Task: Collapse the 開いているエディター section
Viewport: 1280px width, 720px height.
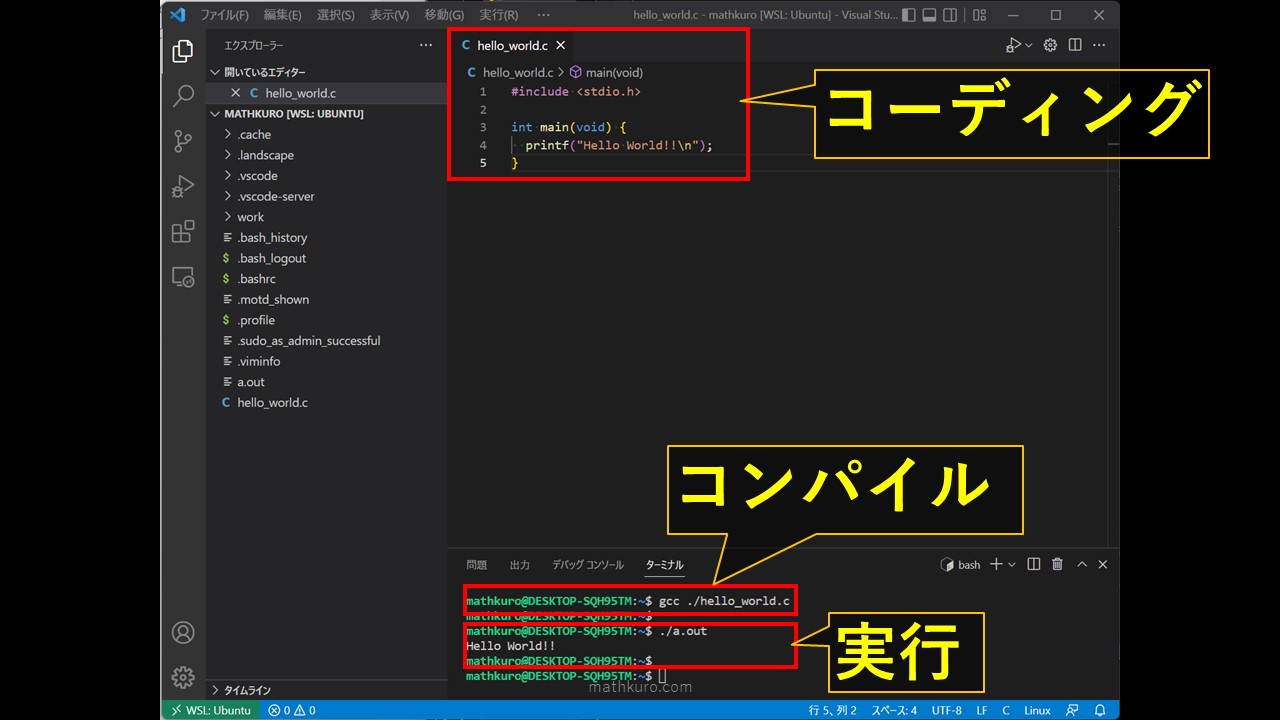Action: pos(326,72)
